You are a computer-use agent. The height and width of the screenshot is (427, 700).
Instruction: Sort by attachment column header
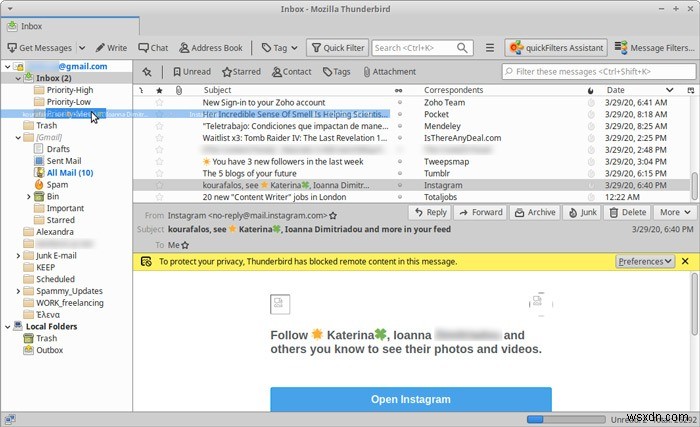tap(179, 90)
